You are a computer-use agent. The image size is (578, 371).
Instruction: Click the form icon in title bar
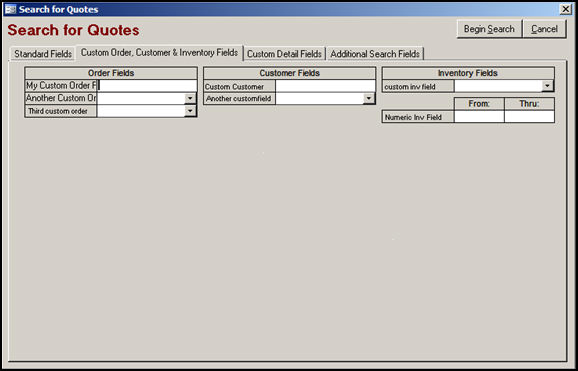coord(10,9)
